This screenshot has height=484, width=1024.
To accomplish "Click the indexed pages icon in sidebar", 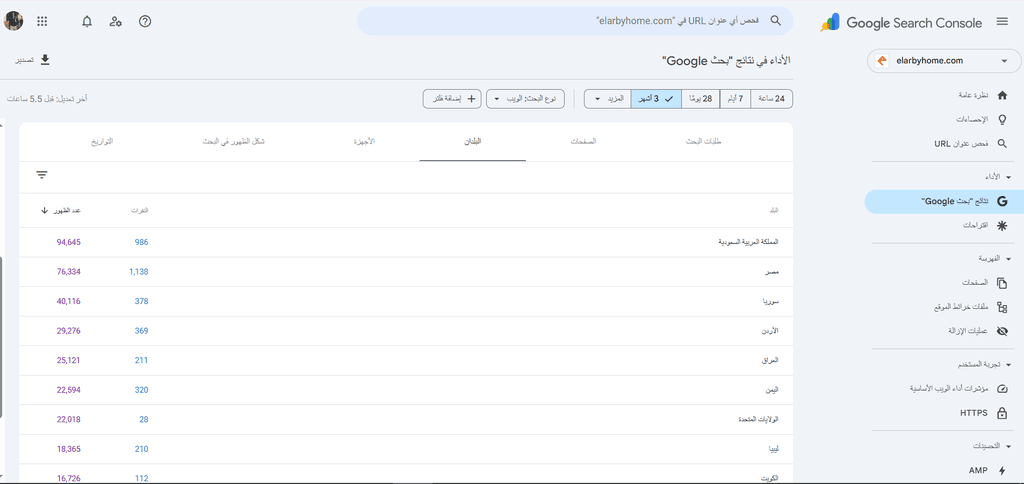I will pyautogui.click(x=1002, y=283).
